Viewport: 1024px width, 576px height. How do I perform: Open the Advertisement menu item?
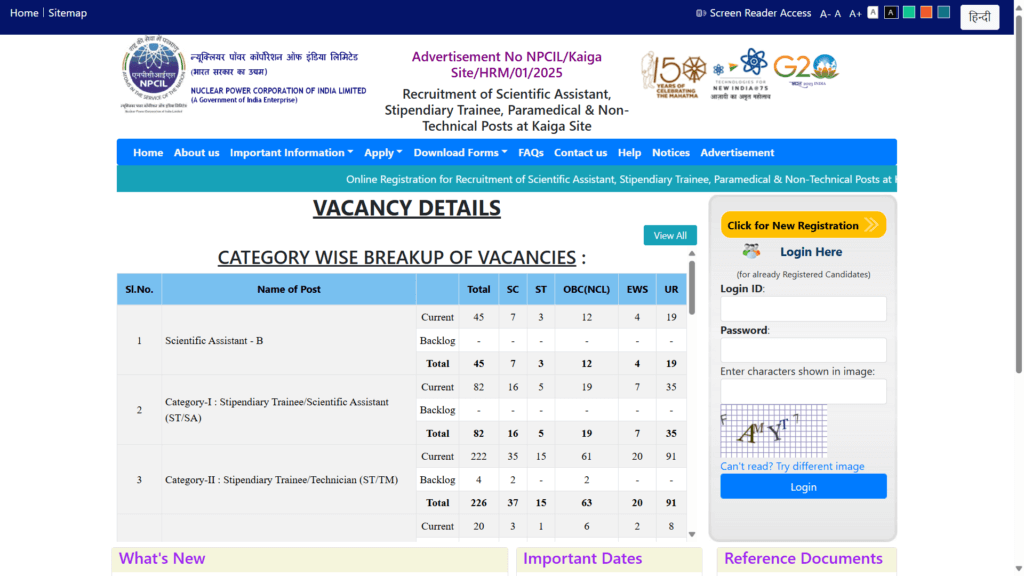pos(737,152)
